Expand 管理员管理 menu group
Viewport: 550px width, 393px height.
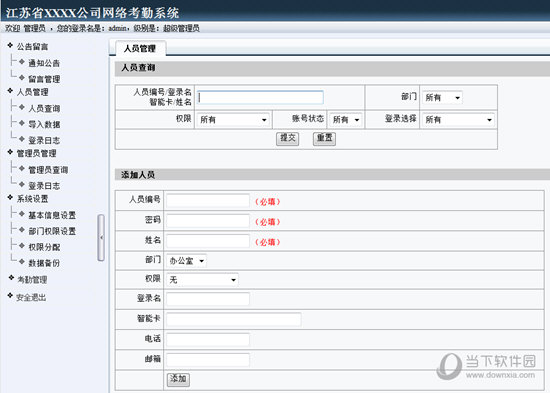point(36,153)
